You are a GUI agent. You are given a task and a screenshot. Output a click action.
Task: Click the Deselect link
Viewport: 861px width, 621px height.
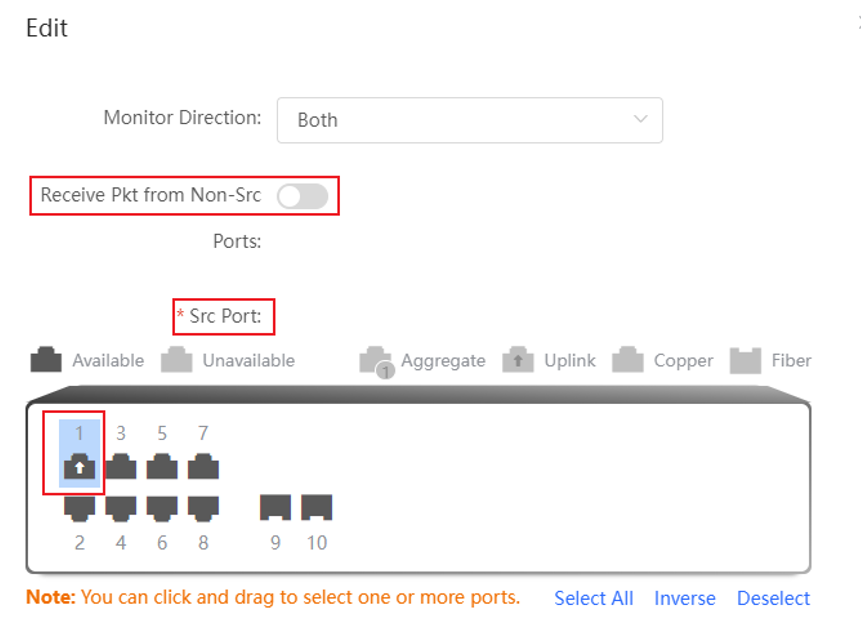pyautogui.click(x=773, y=598)
